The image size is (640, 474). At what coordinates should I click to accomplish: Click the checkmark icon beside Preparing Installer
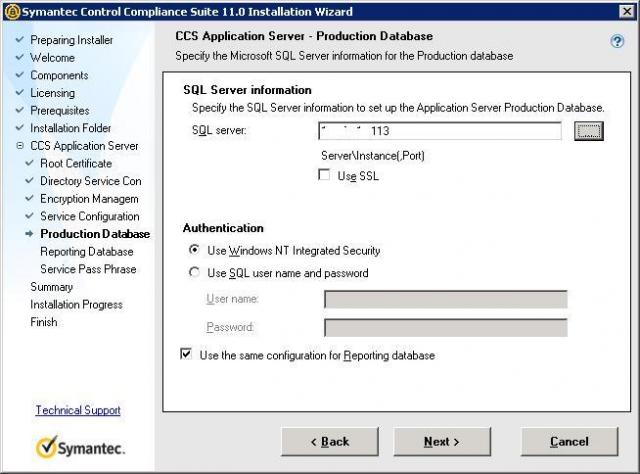(19, 39)
